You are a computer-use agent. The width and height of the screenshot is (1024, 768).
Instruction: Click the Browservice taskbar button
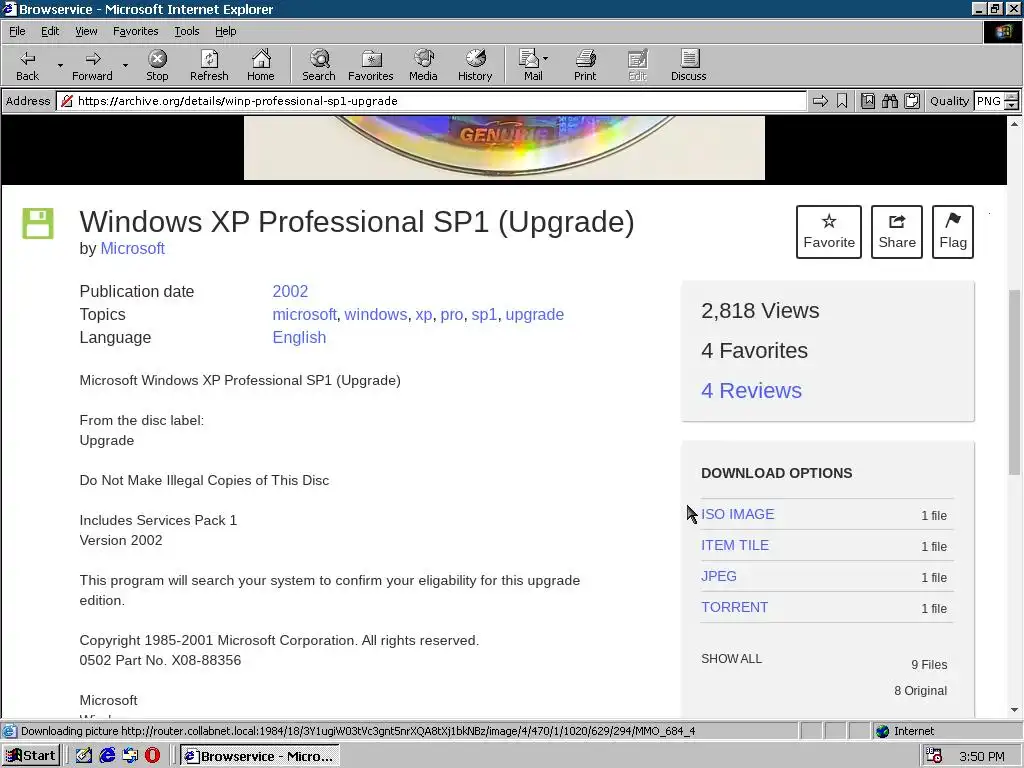coord(260,756)
